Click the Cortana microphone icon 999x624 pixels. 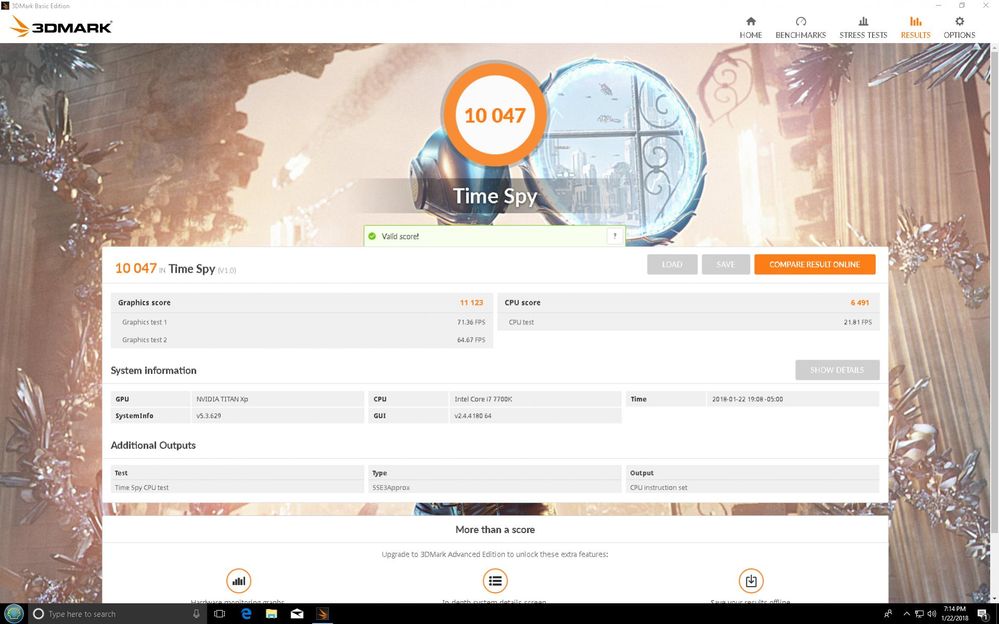(196, 614)
